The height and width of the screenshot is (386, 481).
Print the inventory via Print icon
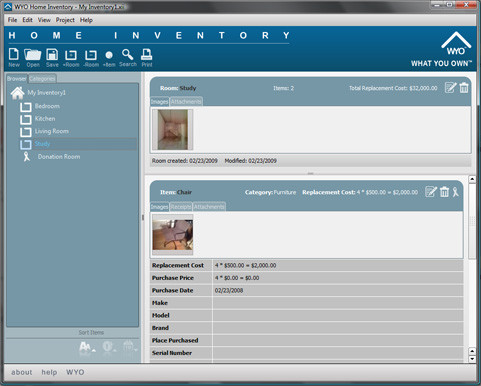click(147, 57)
